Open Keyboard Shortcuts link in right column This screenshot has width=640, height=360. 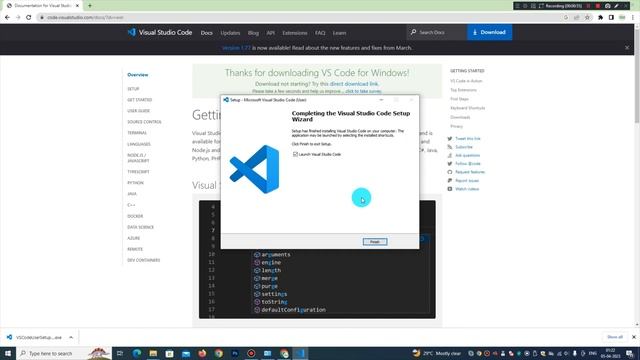(x=468, y=108)
